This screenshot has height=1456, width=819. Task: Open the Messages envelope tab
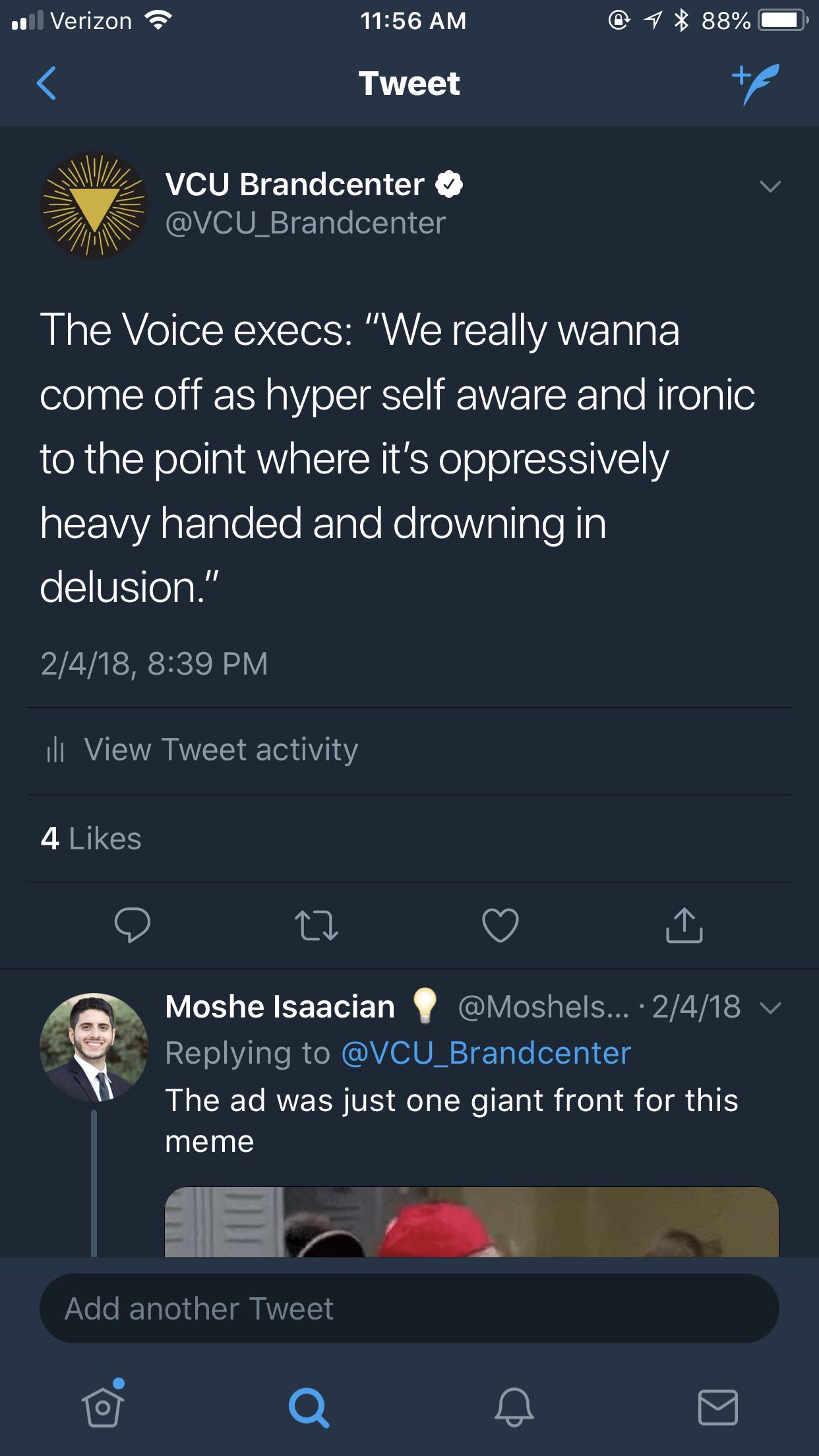718,1407
